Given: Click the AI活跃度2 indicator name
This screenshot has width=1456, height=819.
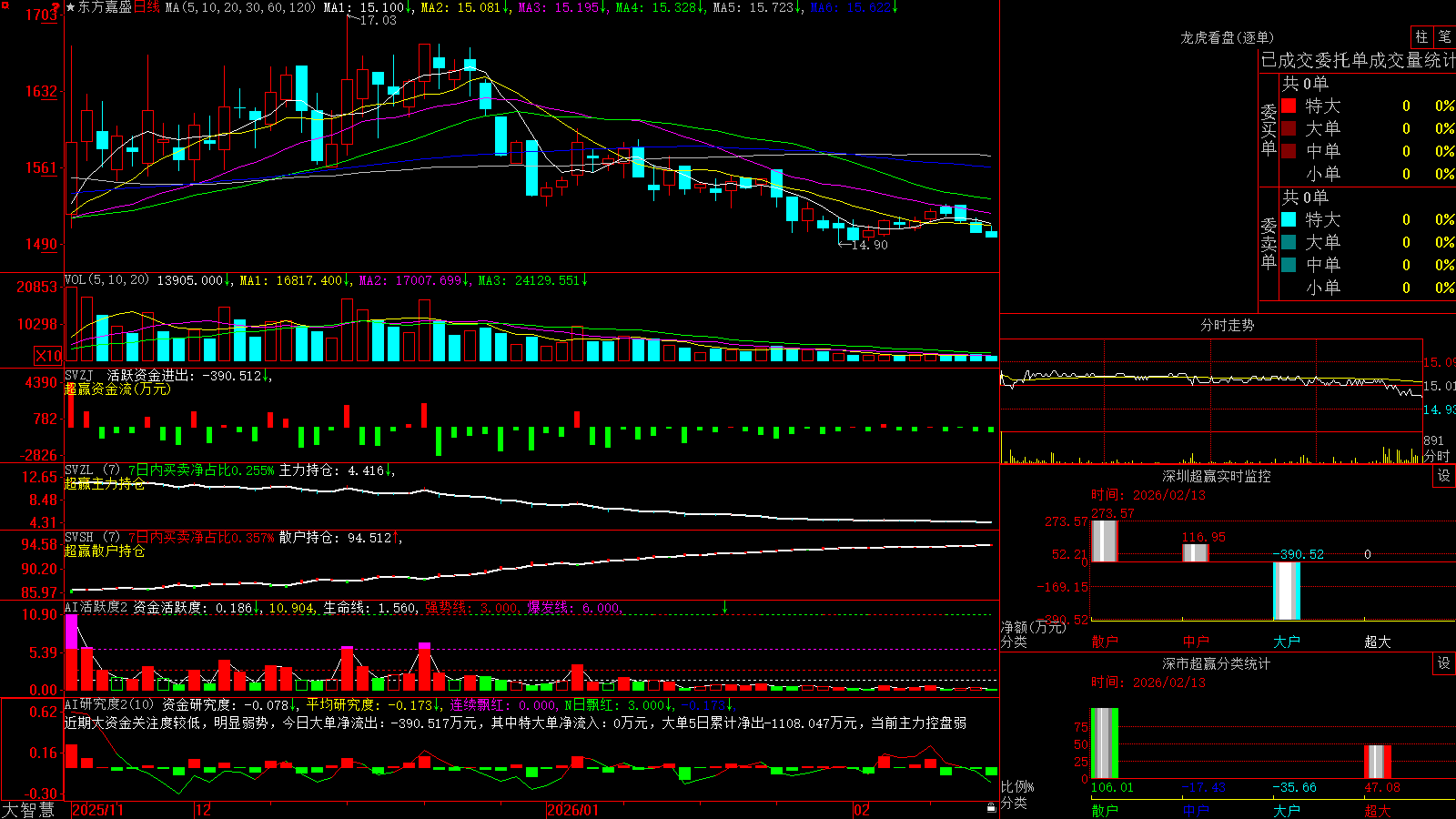Looking at the screenshot, I should pyautogui.click(x=96, y=607).
